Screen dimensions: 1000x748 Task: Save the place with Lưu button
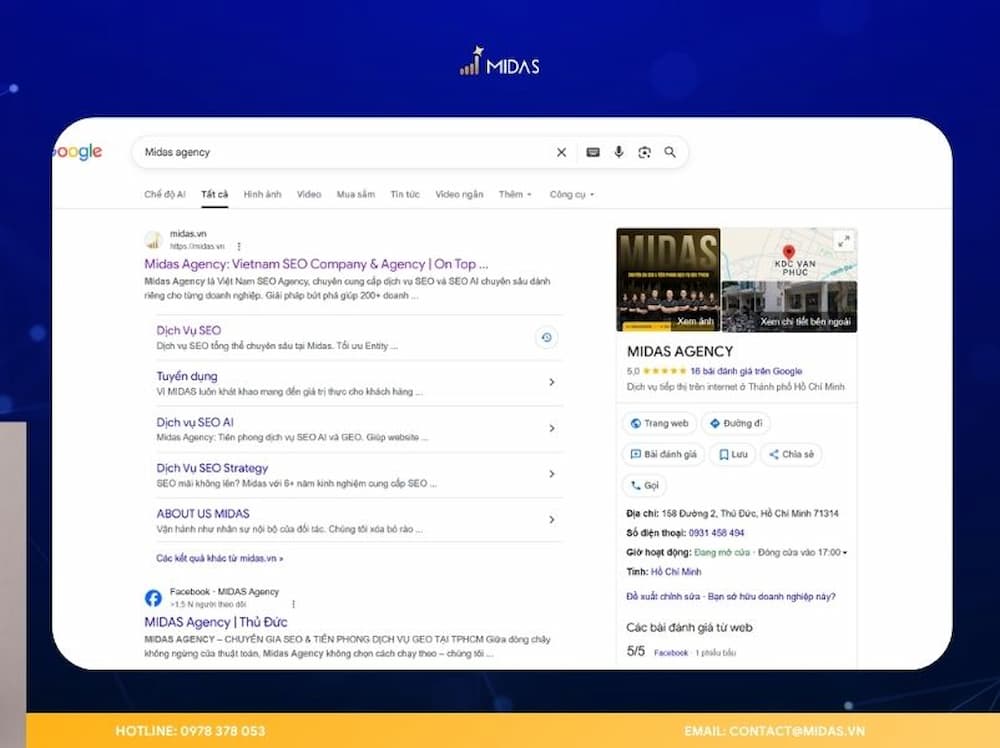(x=733, y=454)
